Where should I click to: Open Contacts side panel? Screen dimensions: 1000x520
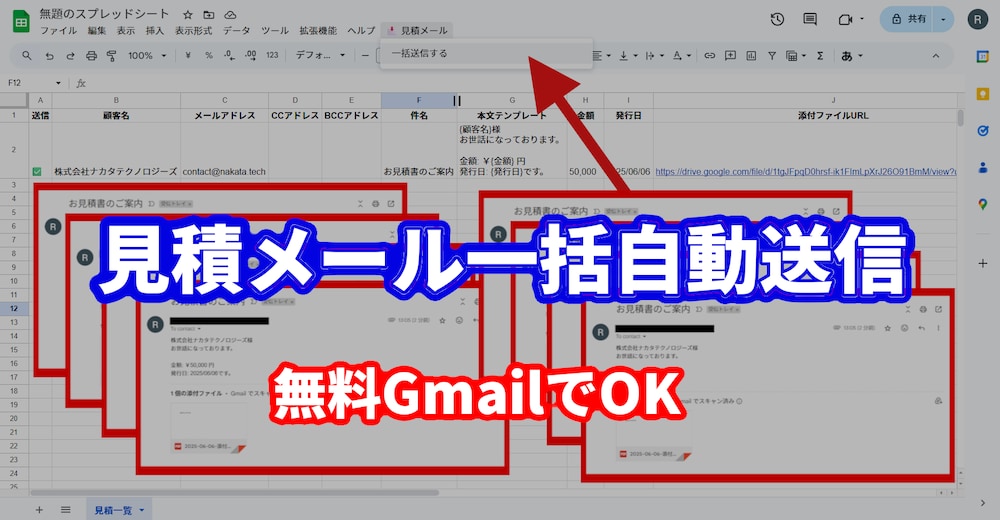[x=983, y=167]
